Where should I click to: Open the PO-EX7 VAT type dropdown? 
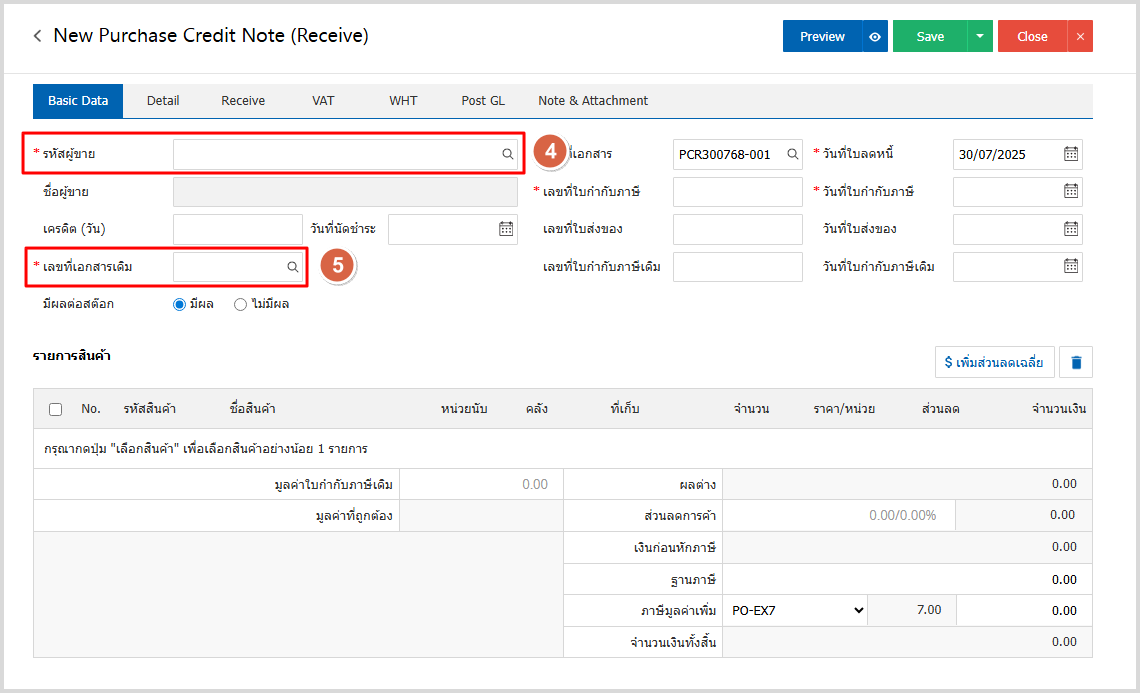[796, 610]
